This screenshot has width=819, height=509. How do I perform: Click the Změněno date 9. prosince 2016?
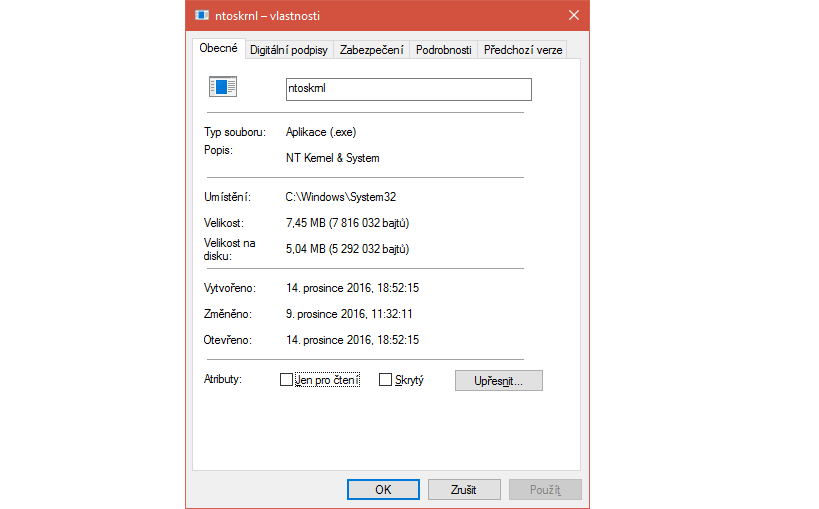(x=349, y=314)
